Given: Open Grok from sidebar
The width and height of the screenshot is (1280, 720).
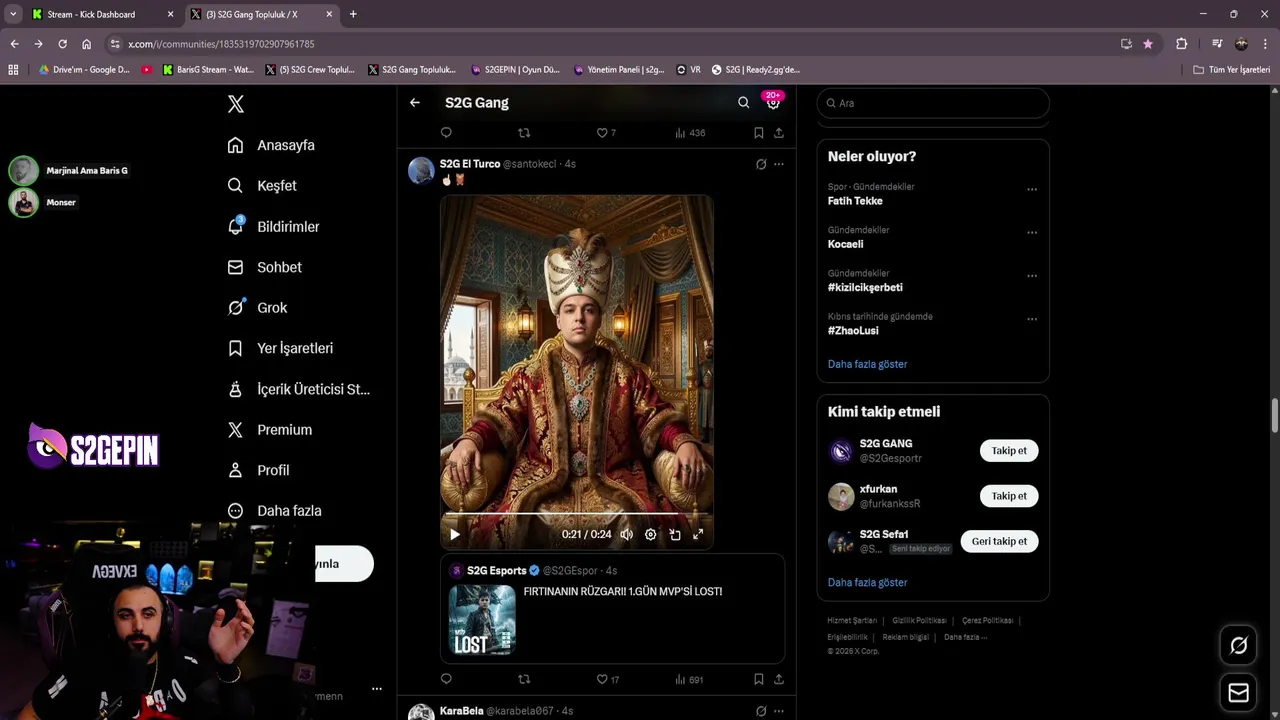Looking at the screenshot, I should click(x=257, y=308).
